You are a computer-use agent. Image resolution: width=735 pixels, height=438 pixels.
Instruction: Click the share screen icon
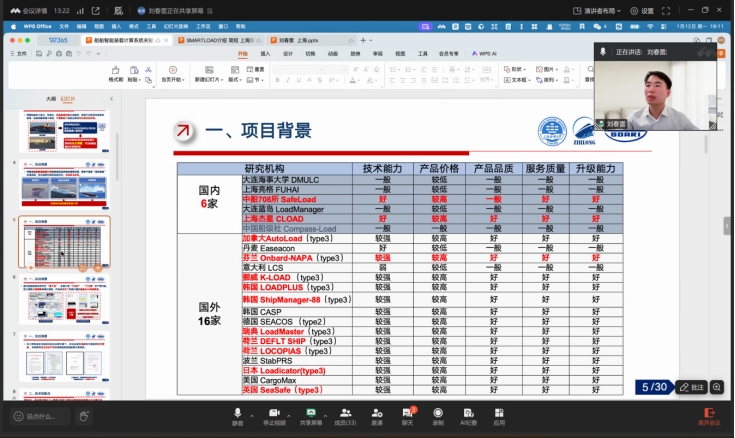click(x=310, y=414)
